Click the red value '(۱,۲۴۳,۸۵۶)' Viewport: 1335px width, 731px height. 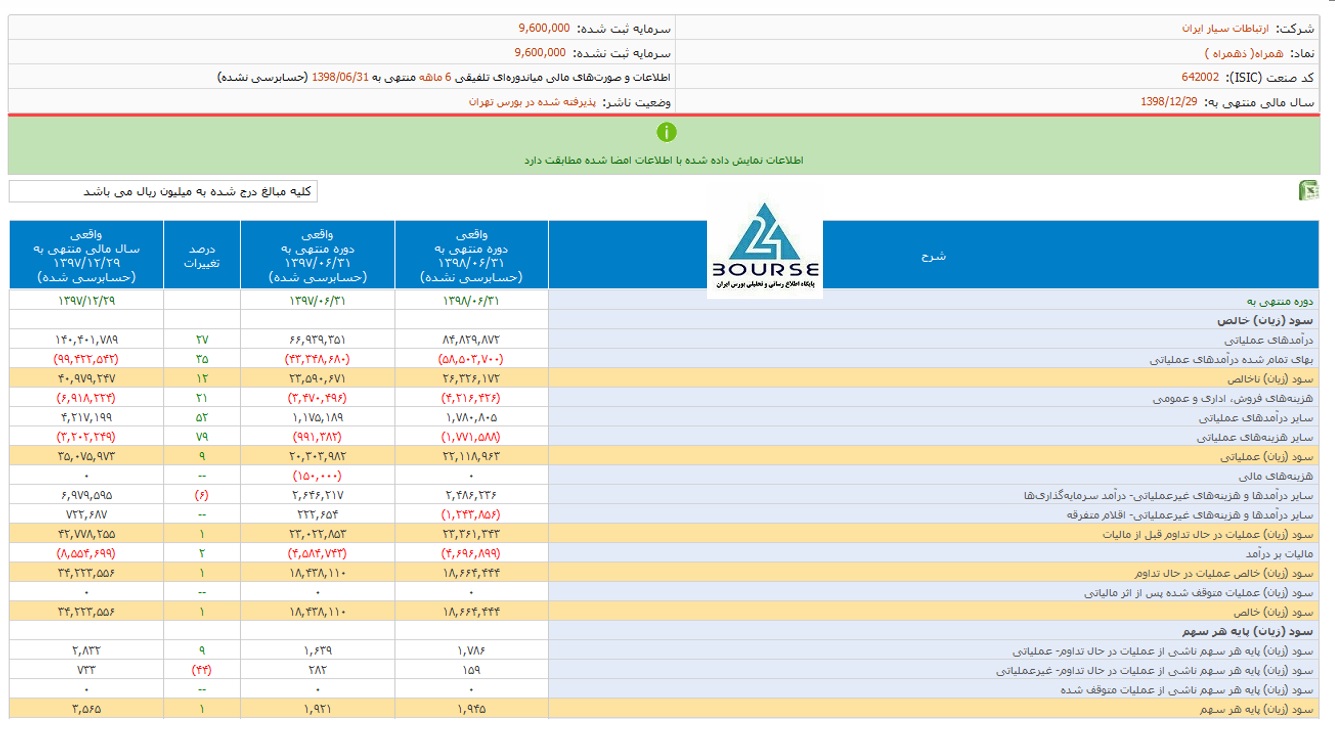471,515
